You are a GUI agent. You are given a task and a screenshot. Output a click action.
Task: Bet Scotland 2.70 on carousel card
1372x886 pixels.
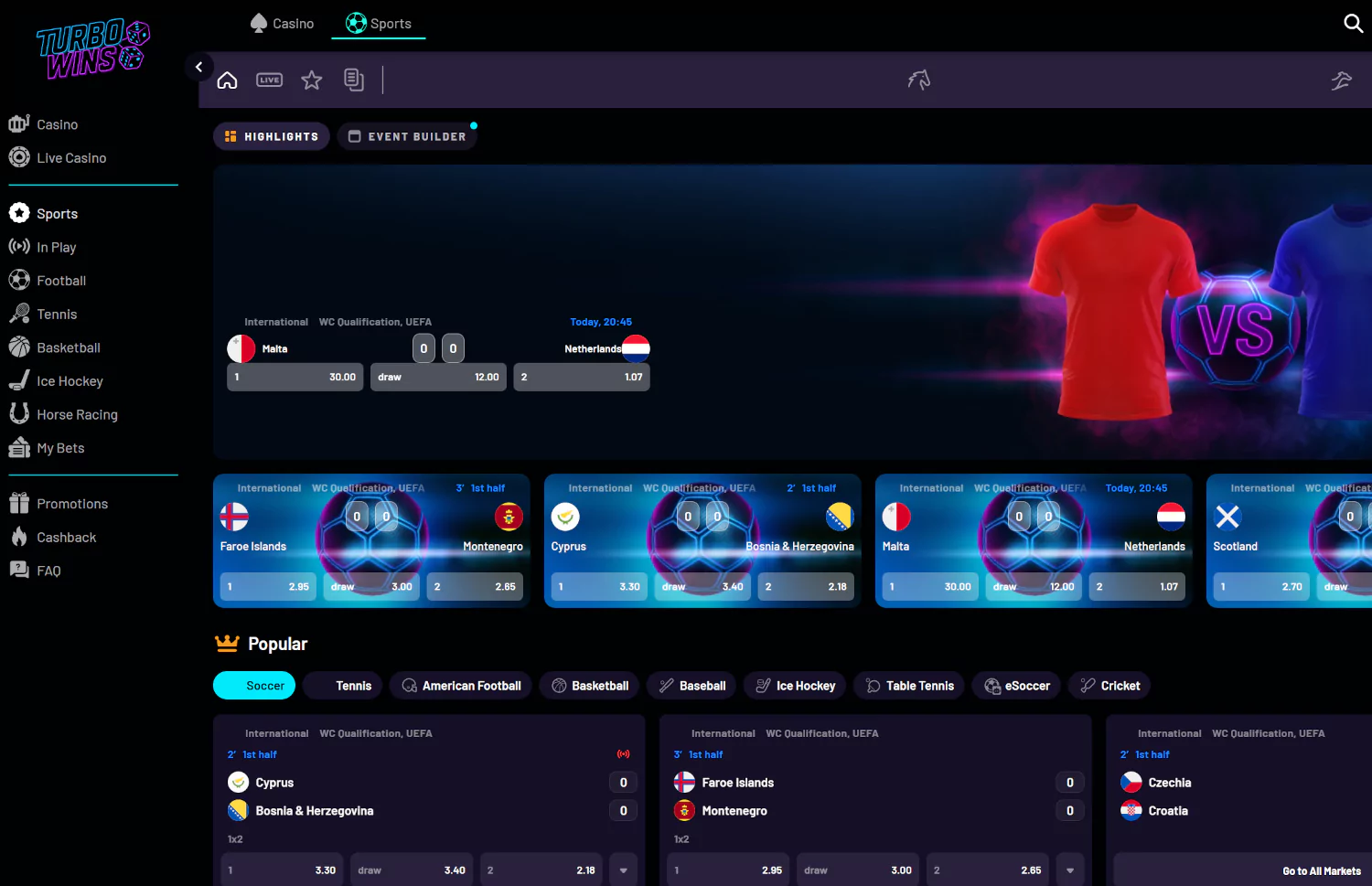pyautogui.click(x=1262, y=587)
